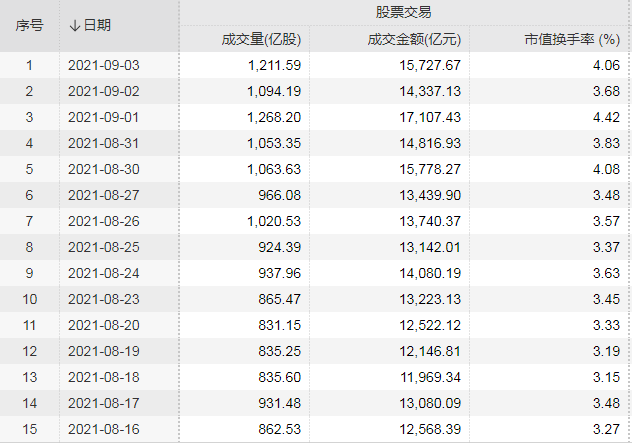Click the amount cell 17,107.43
The image size is (632, 443).
coord(427,117)
